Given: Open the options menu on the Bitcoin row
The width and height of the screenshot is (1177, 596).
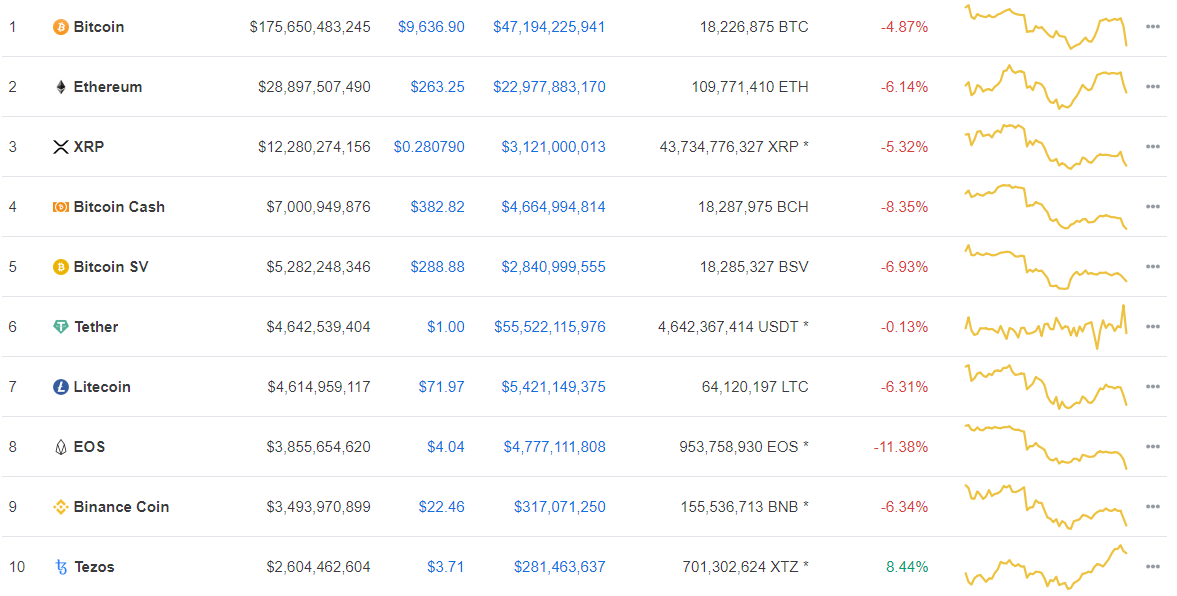Looking at the screenshot, I should click(x=1153, y=27).
